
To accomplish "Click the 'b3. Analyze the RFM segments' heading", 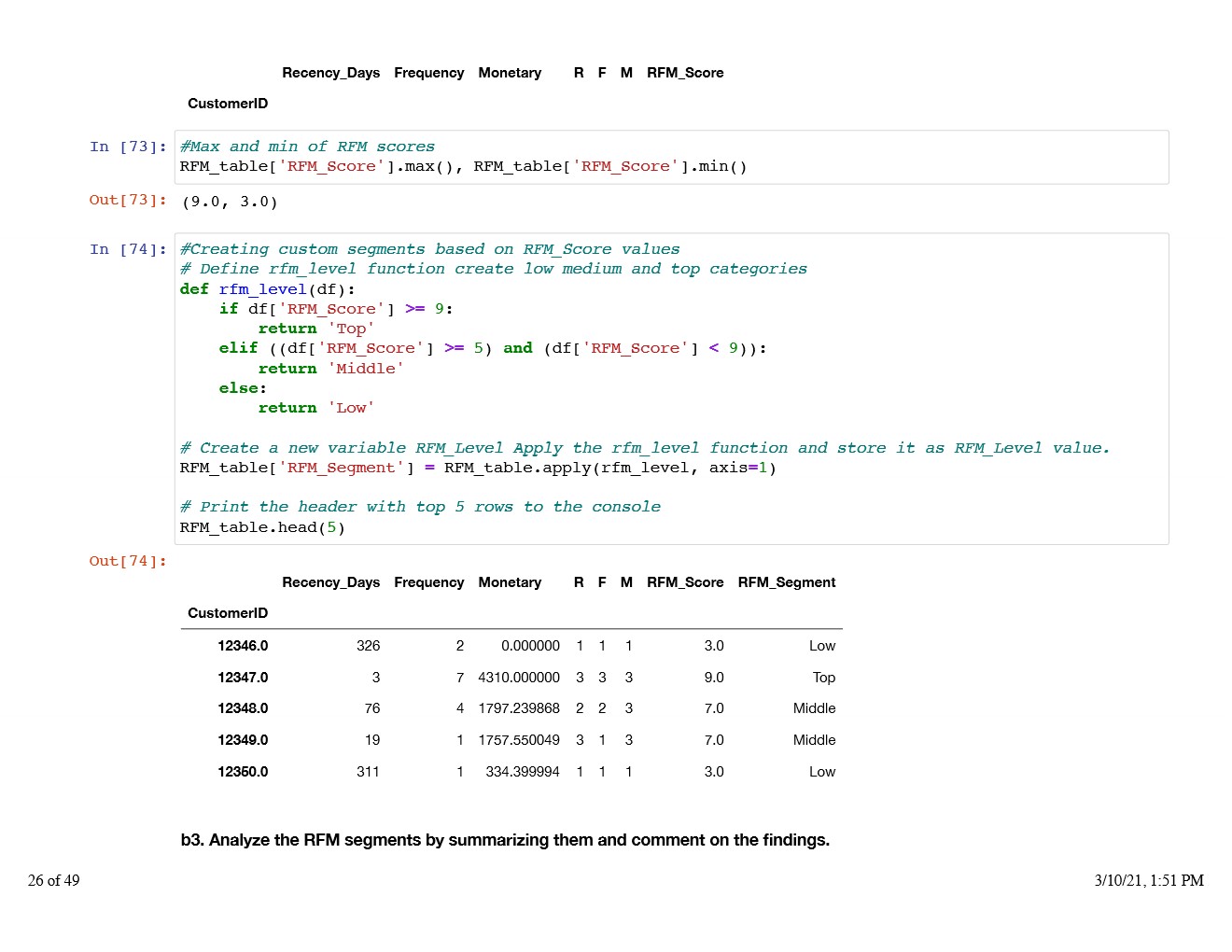I will click(505, 840).
